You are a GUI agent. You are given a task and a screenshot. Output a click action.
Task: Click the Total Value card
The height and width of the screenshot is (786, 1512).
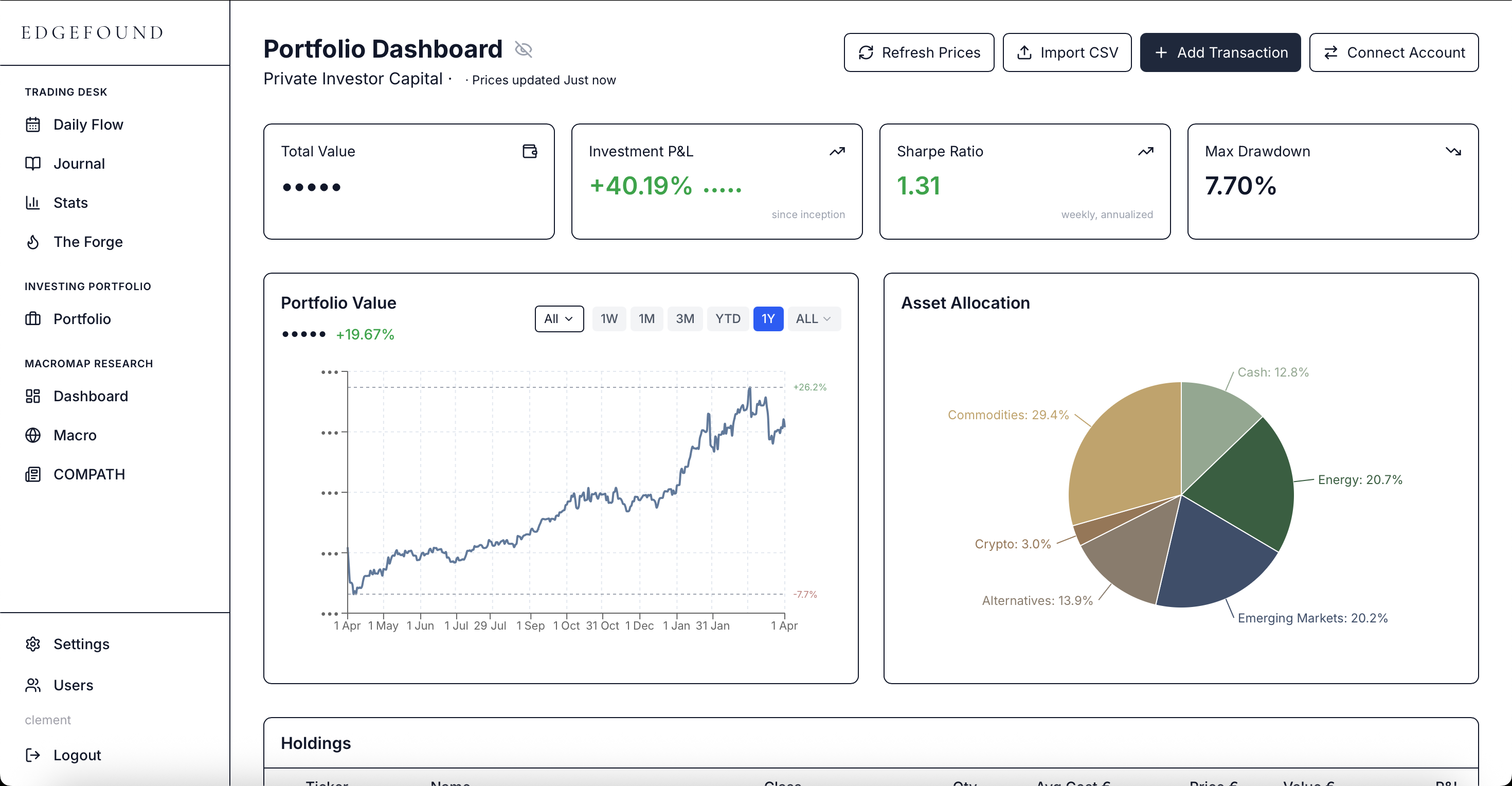click(408, 182)
